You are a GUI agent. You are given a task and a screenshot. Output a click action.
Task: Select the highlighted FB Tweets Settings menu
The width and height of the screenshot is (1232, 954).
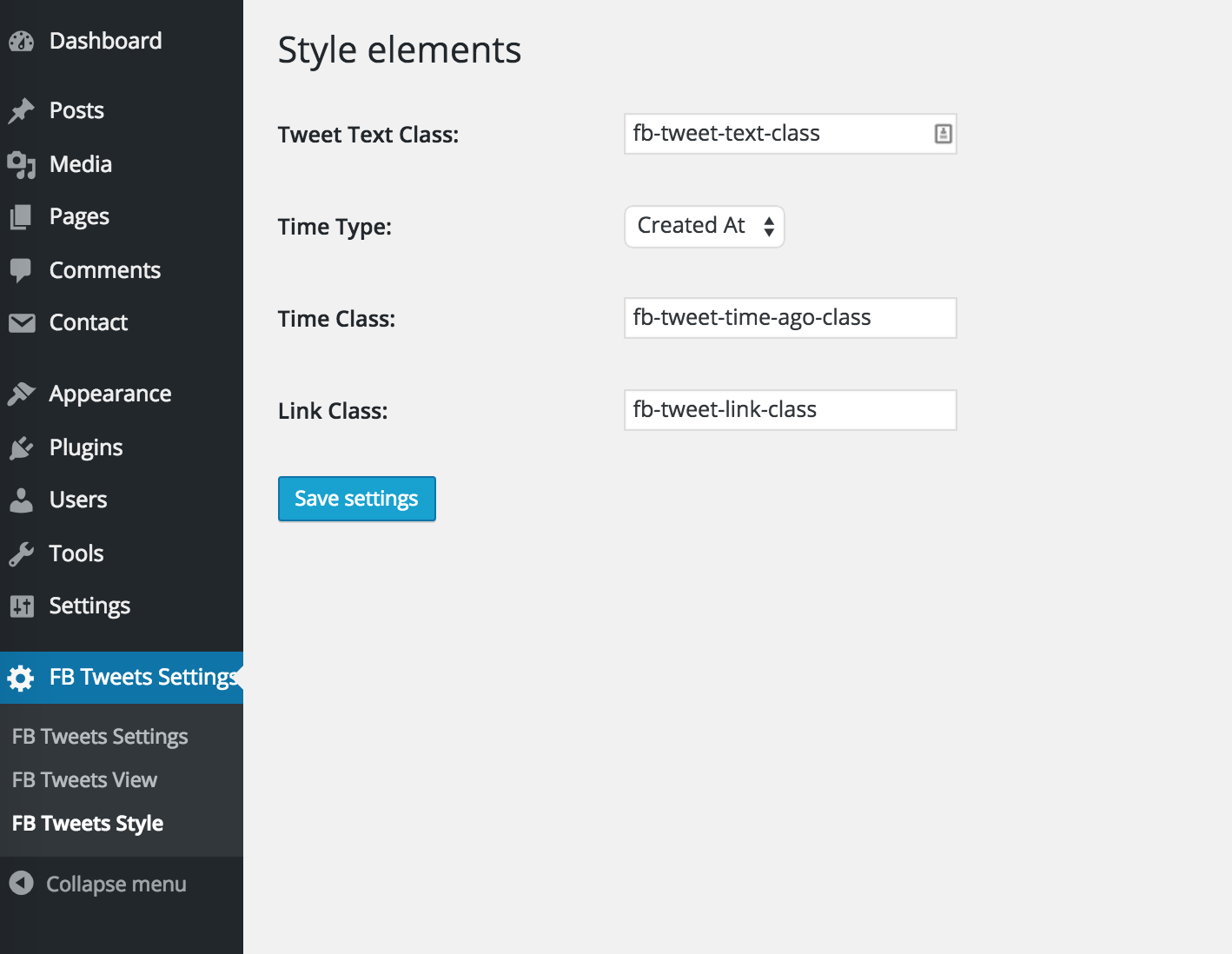122,678
